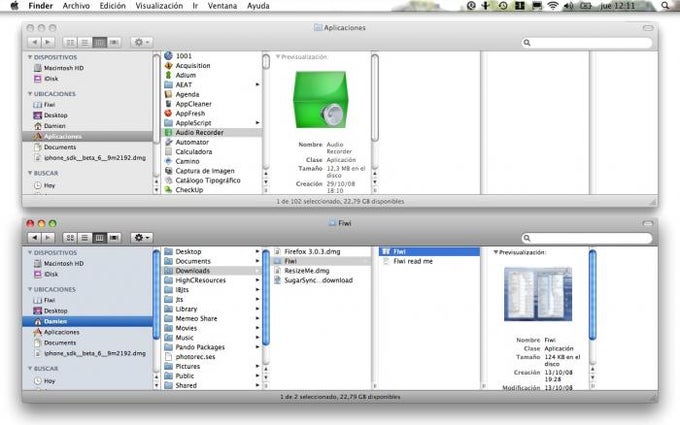Screen dimensions: 680x425
Task: Collapse DISPOSITIVOS section in Aplicaciones window sidebar
Action: [x=30, y=57]
